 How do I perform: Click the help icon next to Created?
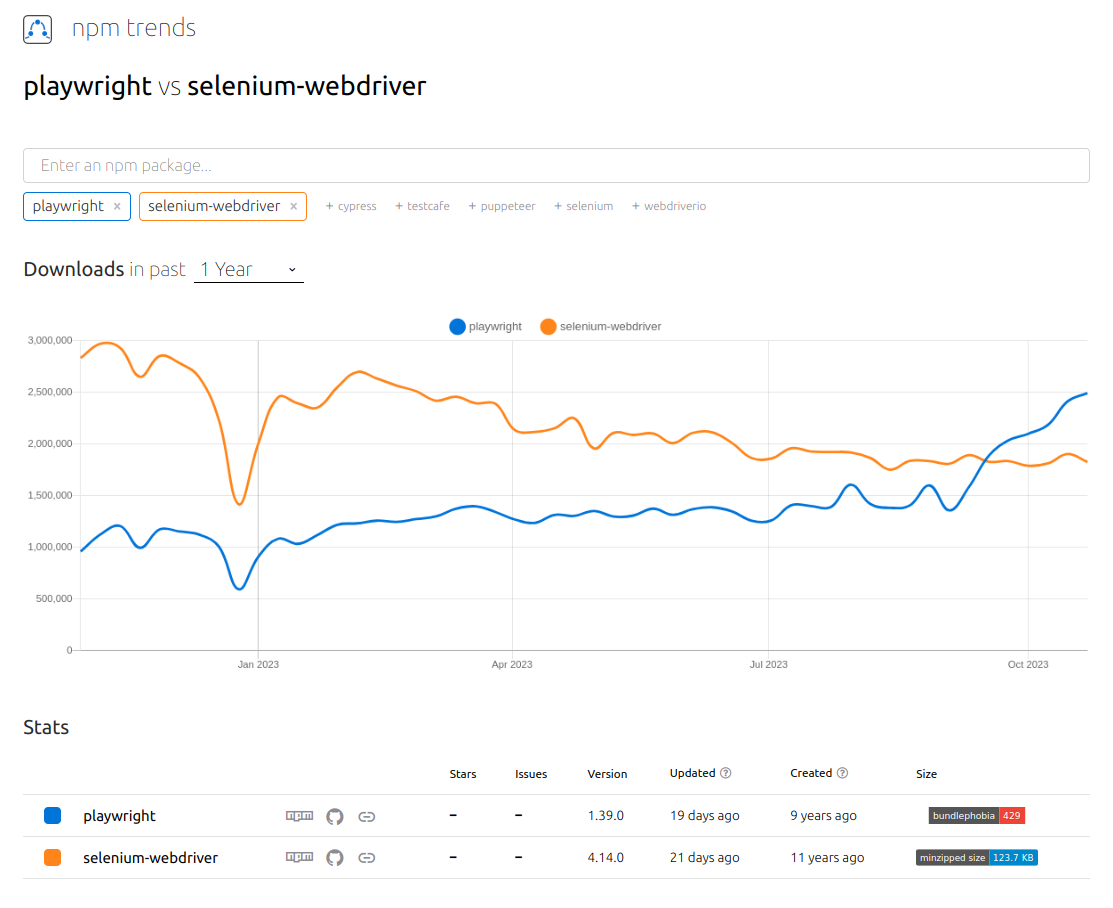(843, 773)
